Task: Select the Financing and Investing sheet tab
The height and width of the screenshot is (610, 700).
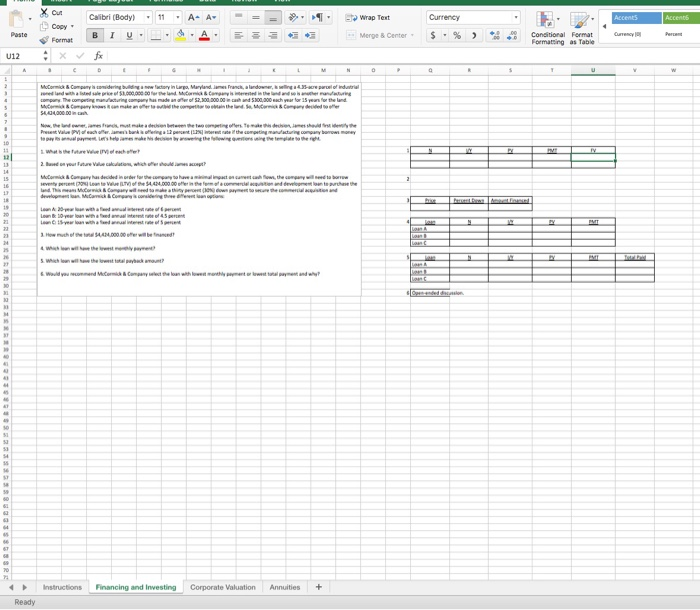Action: point(136,587)
